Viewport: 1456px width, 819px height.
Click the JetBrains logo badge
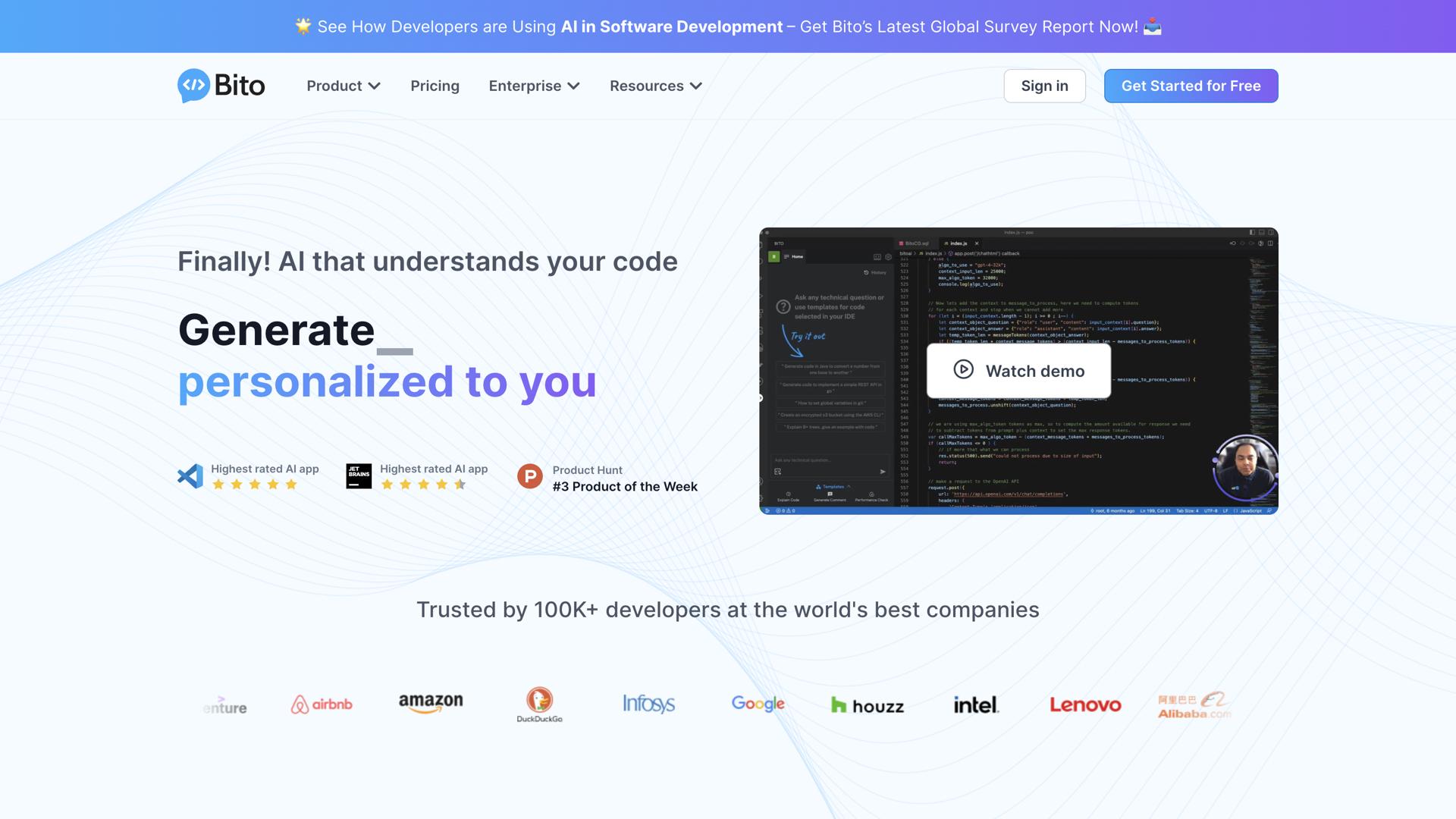click(359, 476)
